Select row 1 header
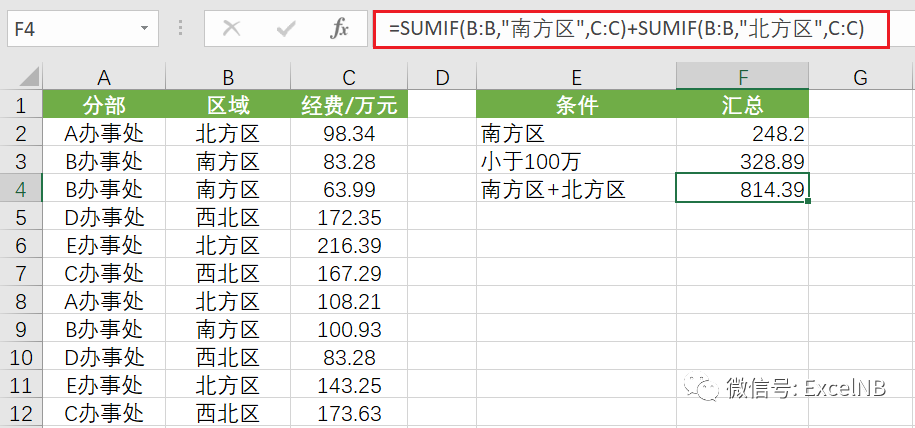 [x=21, y=106]
